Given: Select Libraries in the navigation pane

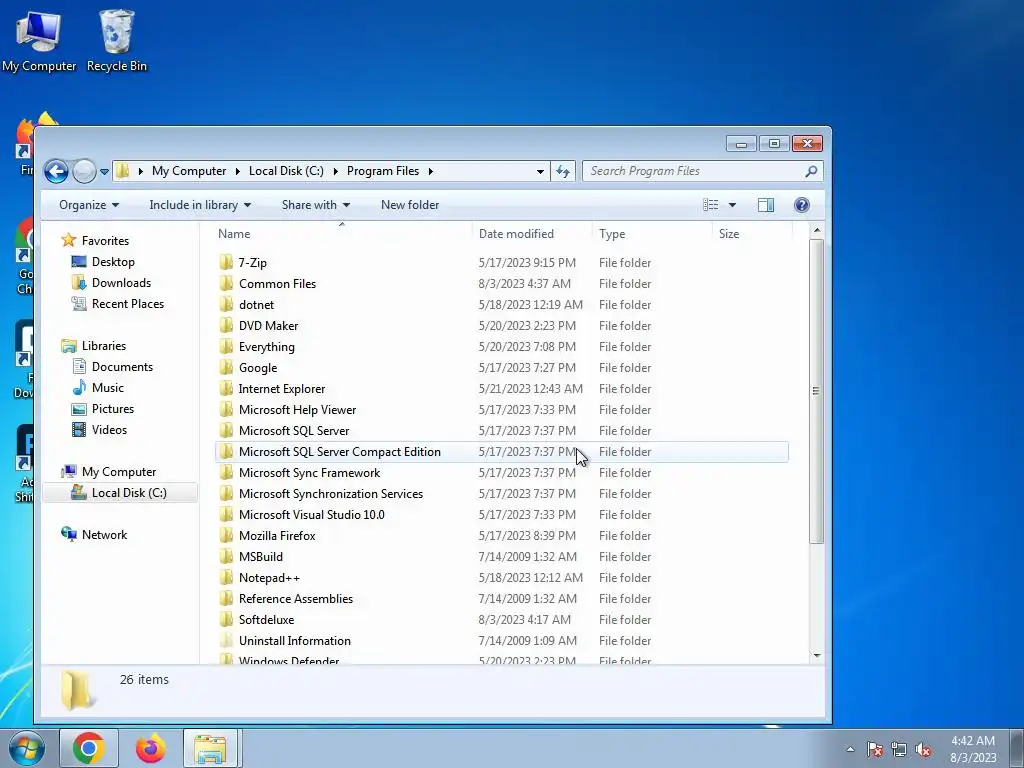Looking at the screenshot, I should click(104, 346).
